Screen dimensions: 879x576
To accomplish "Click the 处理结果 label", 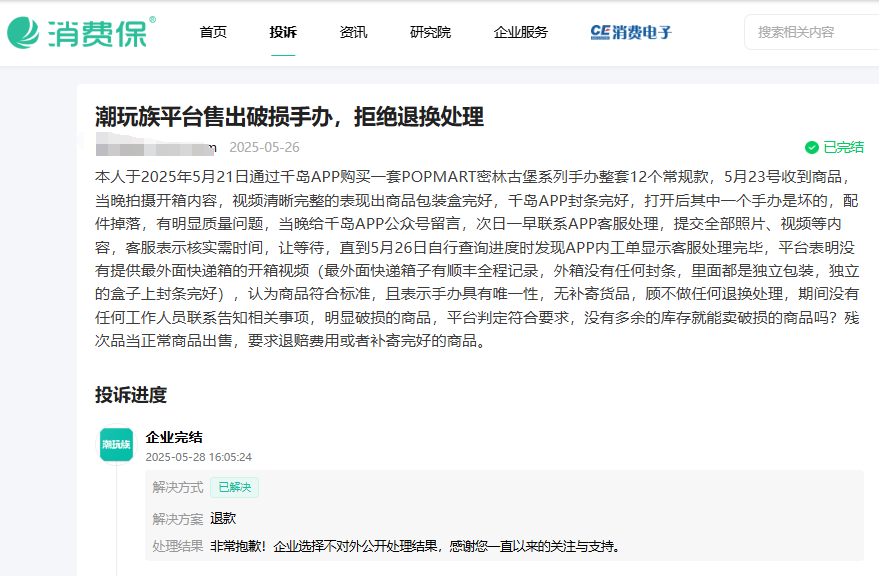I will tap(178, 546).
